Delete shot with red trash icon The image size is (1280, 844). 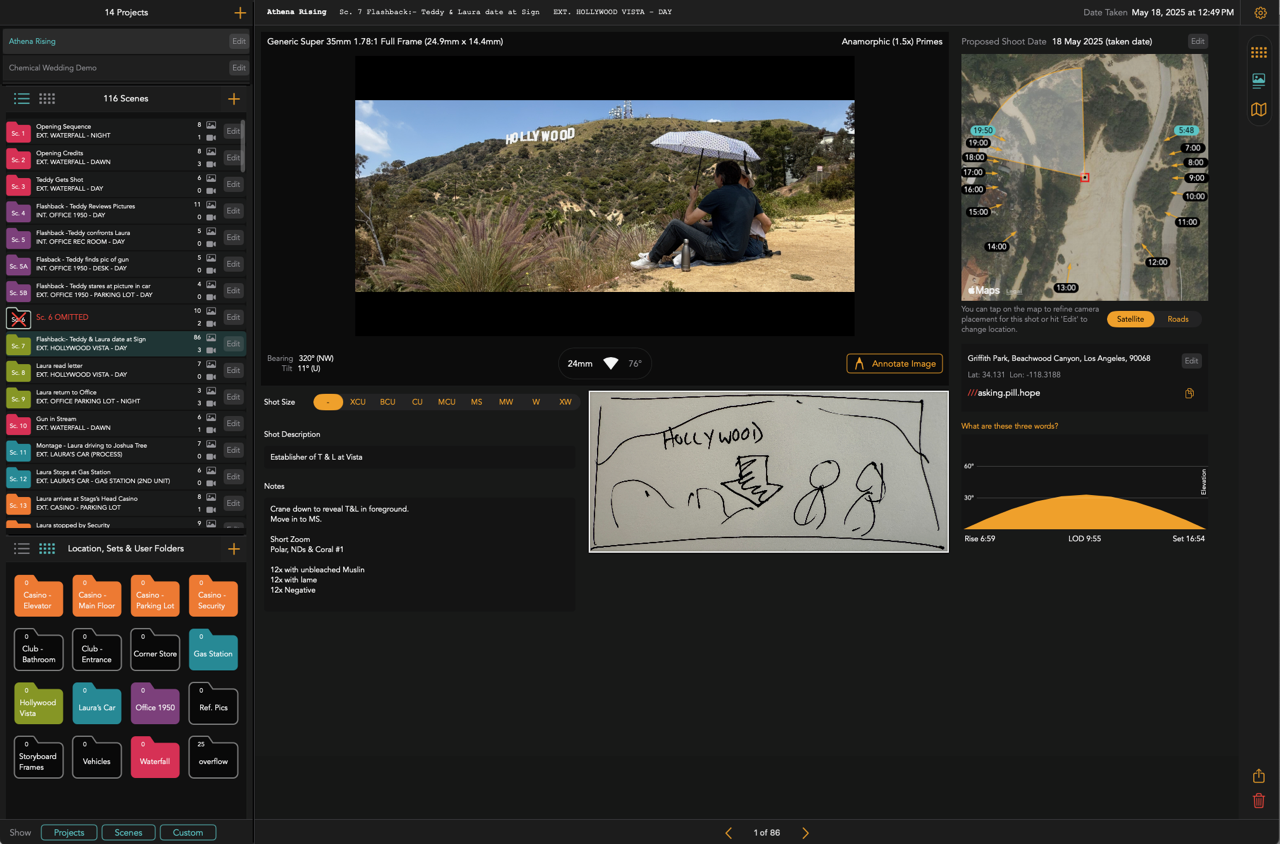coord(1259,801)
